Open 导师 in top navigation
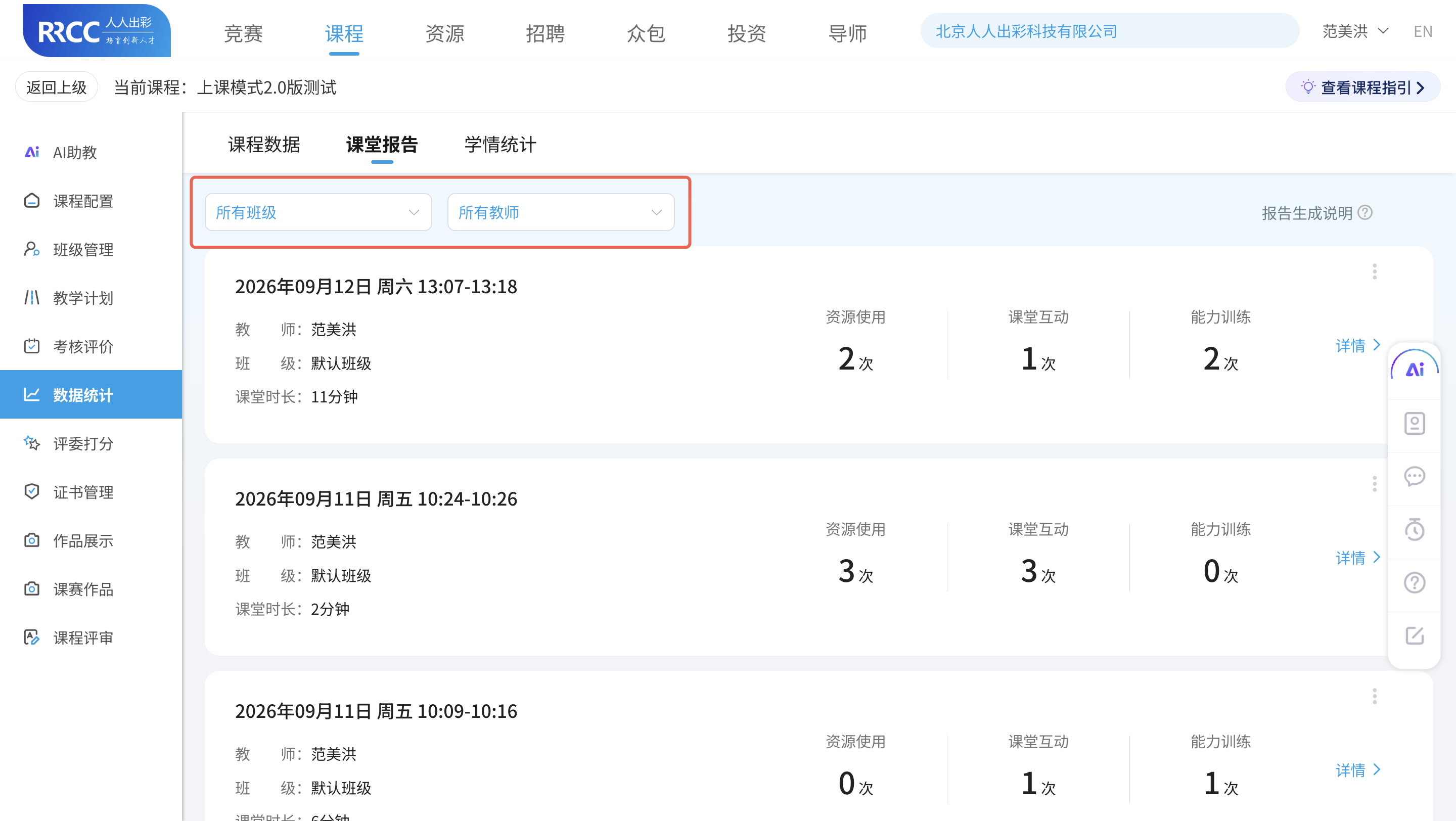Screen dimensions: 1456x821 [847, 33]
